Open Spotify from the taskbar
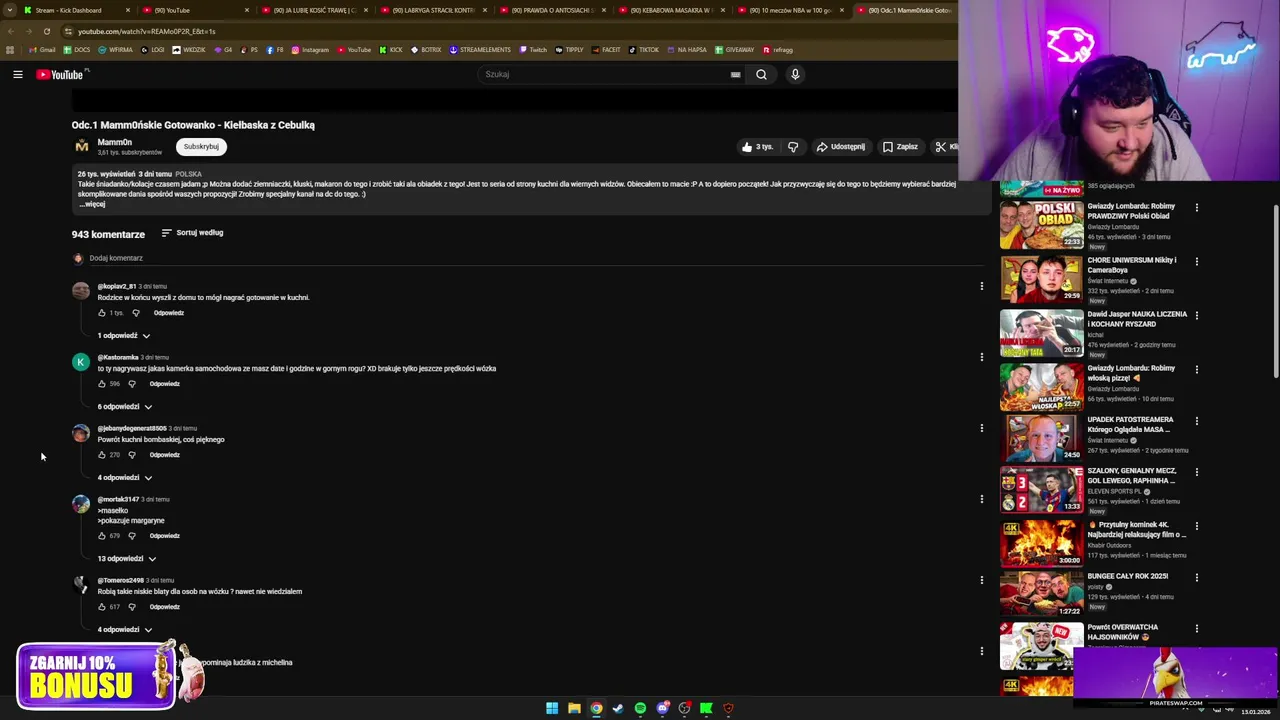1280x720 pixels. click(x=640, y=708)
